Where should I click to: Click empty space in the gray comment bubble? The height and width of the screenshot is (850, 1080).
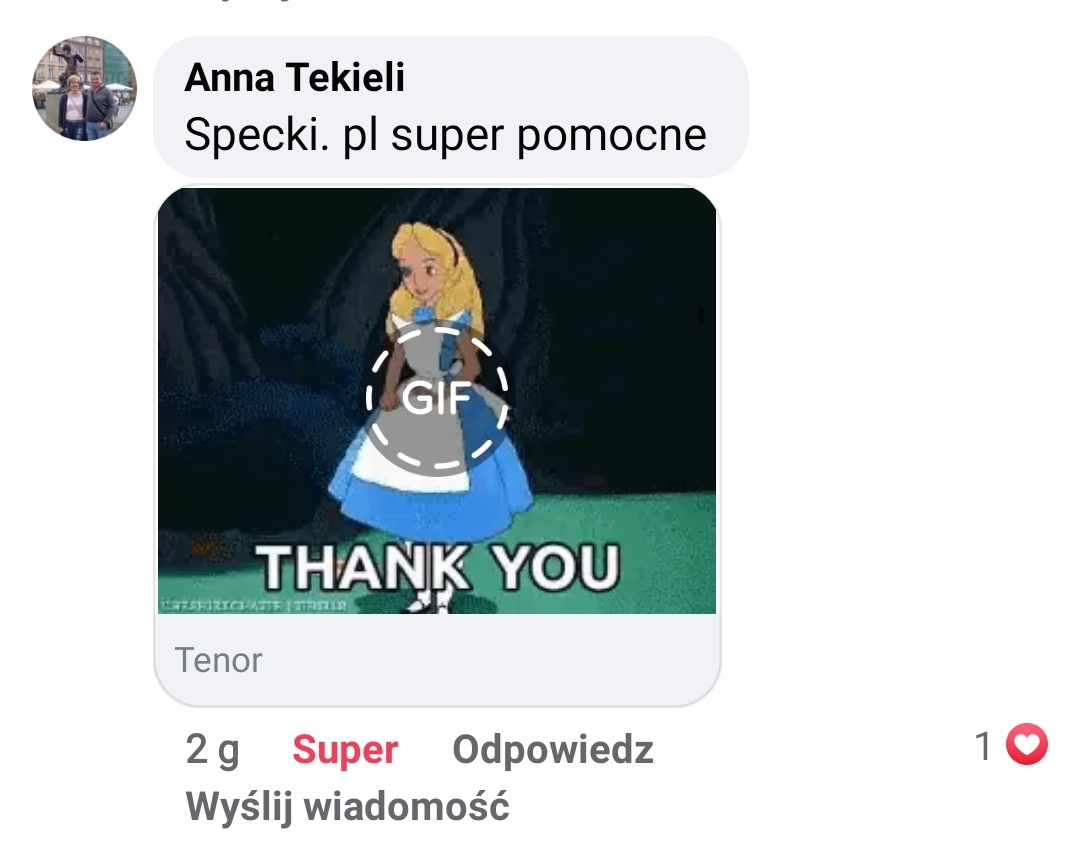pos(585,76)
